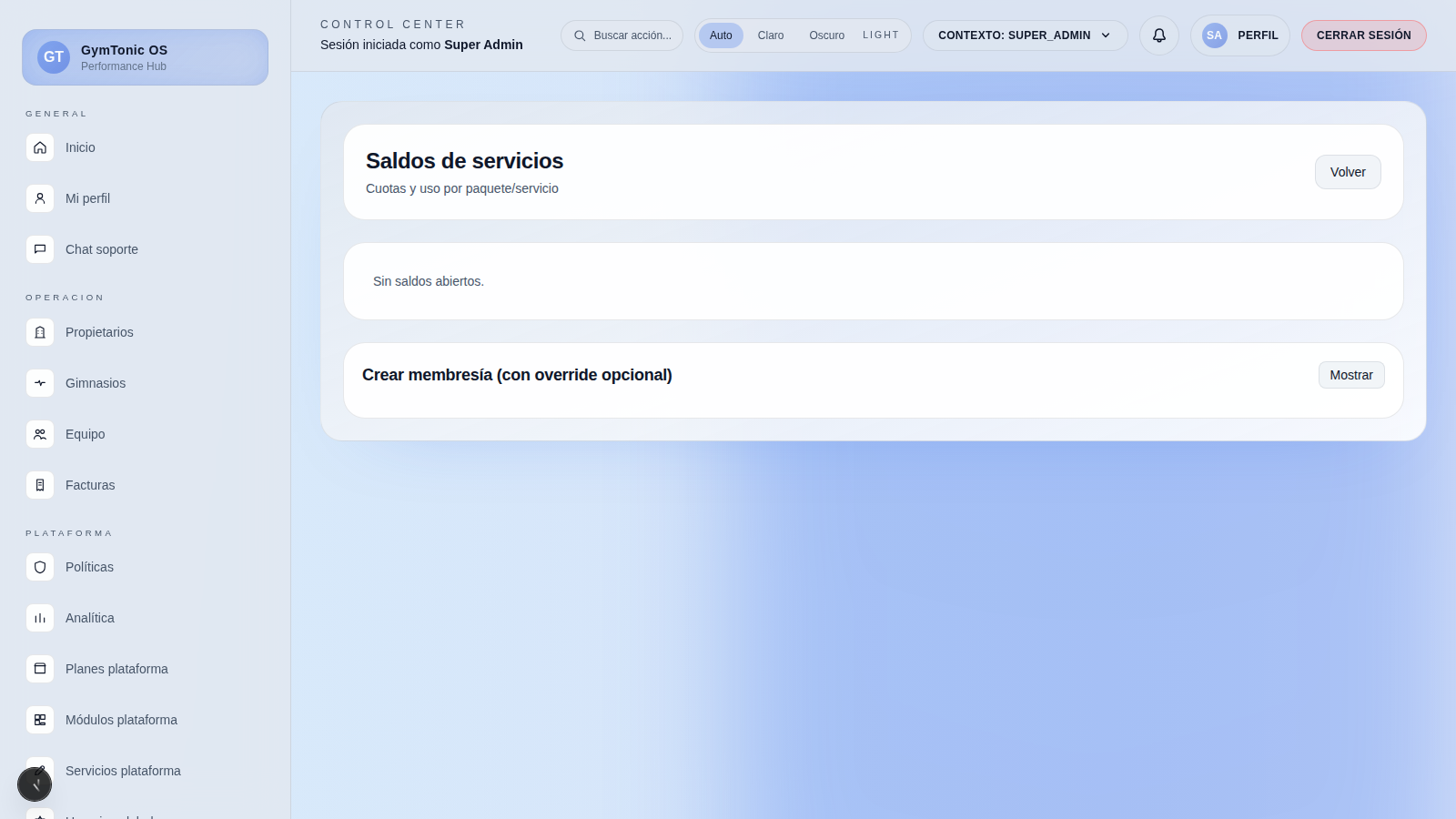This screenshot has width=1456, height=819.
Task: Click the Inicio home icon
Action: point(40,147)
